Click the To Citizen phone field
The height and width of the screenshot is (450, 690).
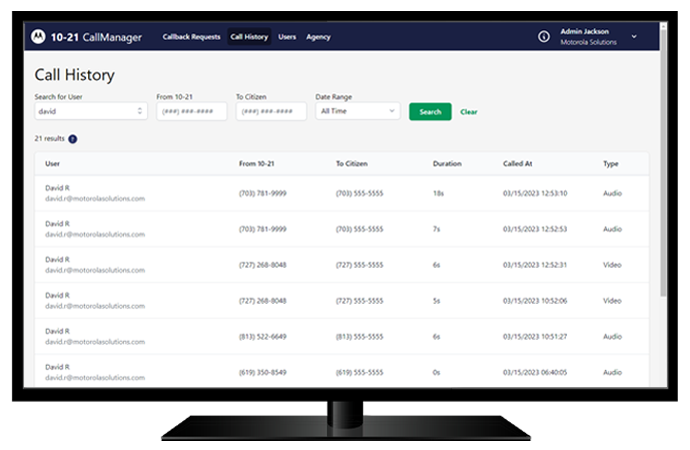pos(271,112)
